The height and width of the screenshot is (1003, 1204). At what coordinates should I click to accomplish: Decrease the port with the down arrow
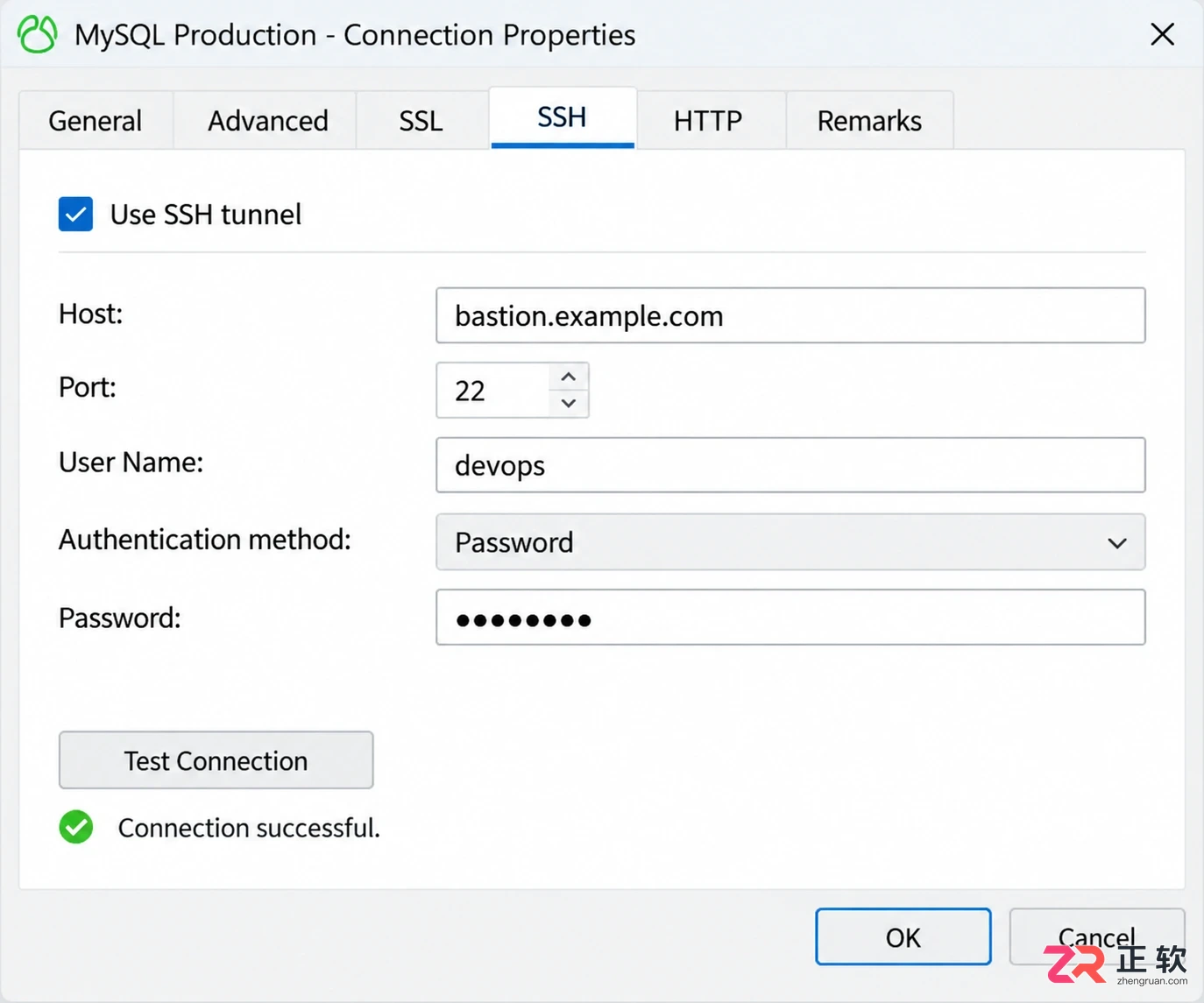[569, 403]
